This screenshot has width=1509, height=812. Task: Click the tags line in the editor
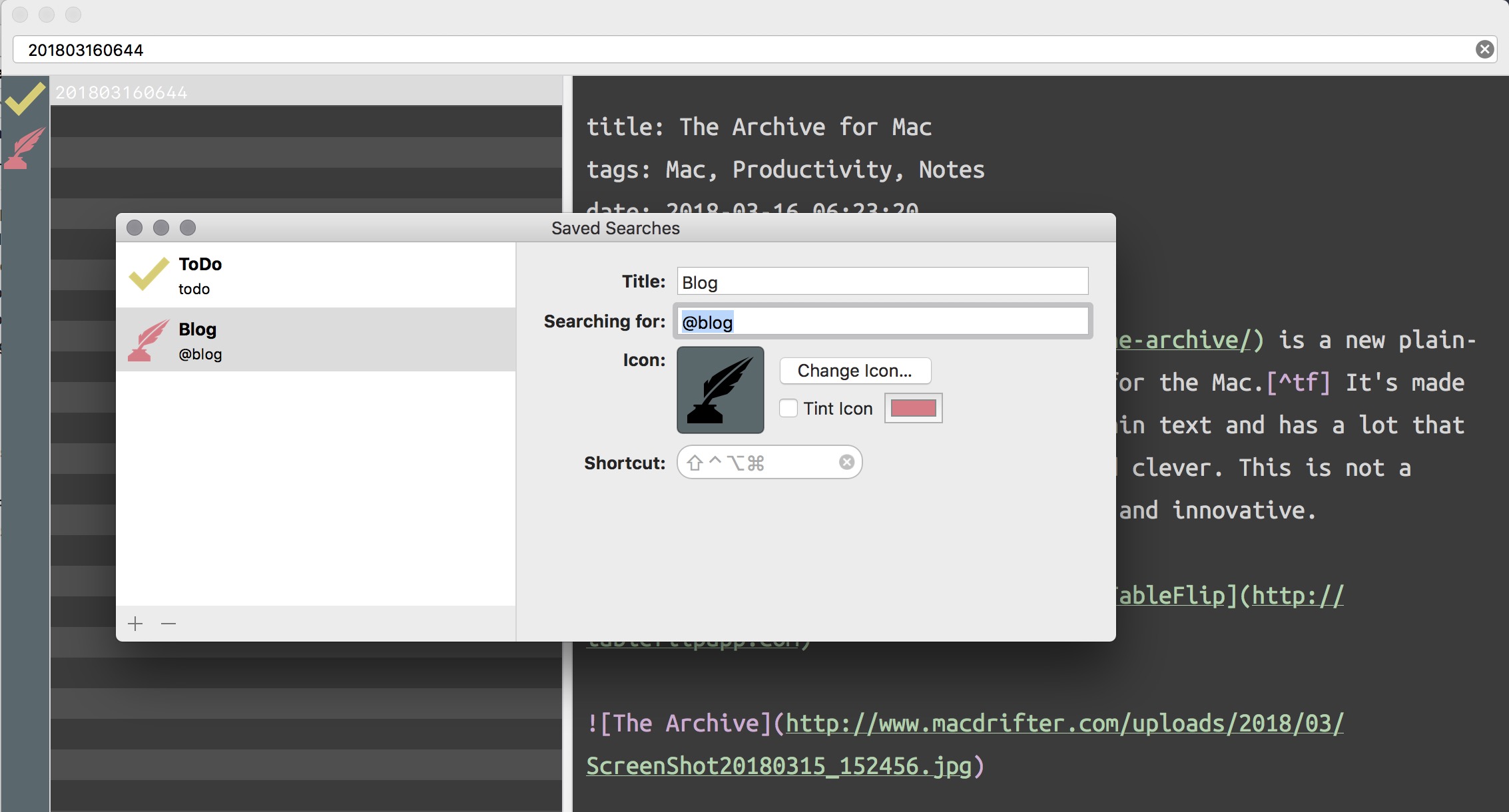pyautogui.click(x=785, y=169)
